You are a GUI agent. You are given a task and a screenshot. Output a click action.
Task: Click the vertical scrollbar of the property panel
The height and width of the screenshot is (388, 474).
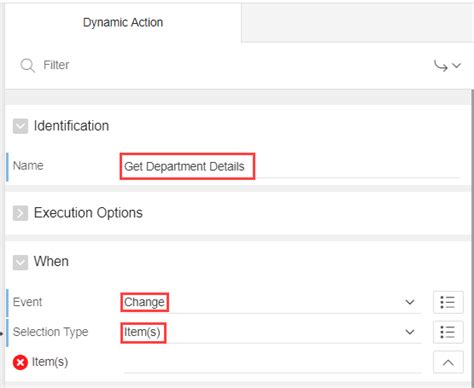(472, 238)
